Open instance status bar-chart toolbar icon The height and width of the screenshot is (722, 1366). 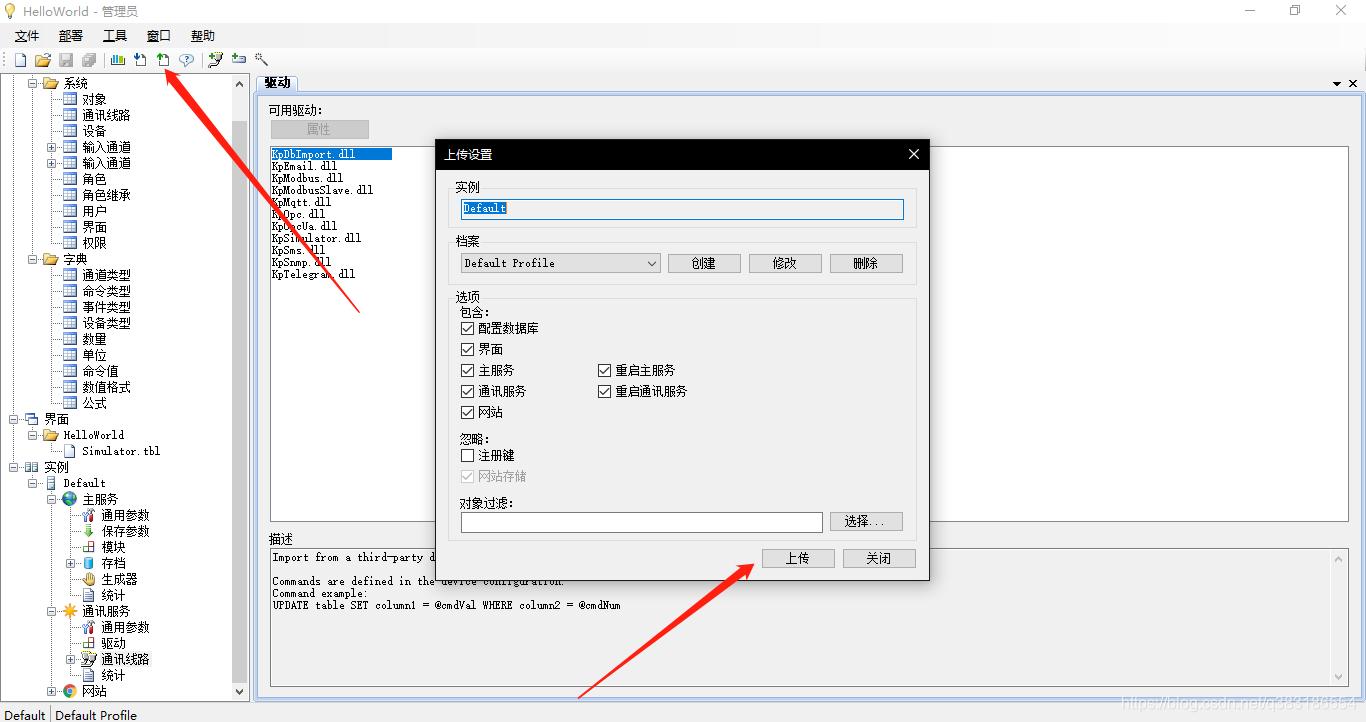pyautogui.click(x=118, y=60)
